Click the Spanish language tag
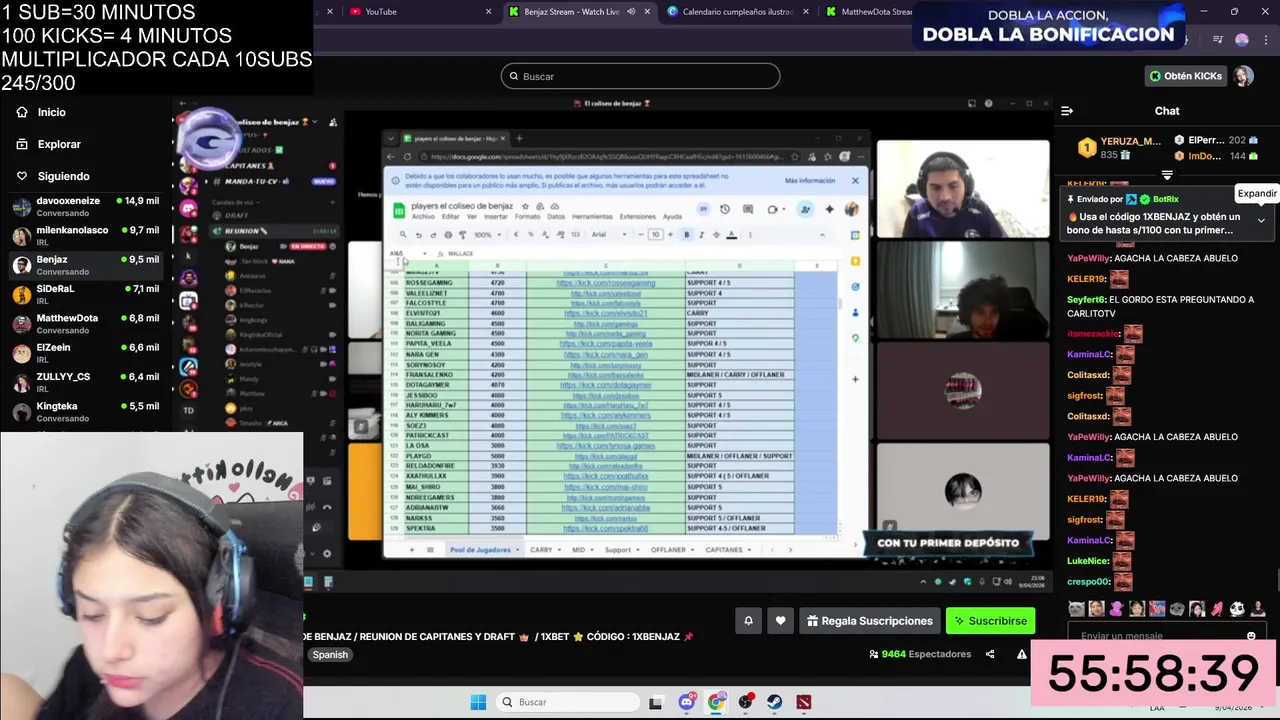The image size is (1280, 720). [330, 655]
